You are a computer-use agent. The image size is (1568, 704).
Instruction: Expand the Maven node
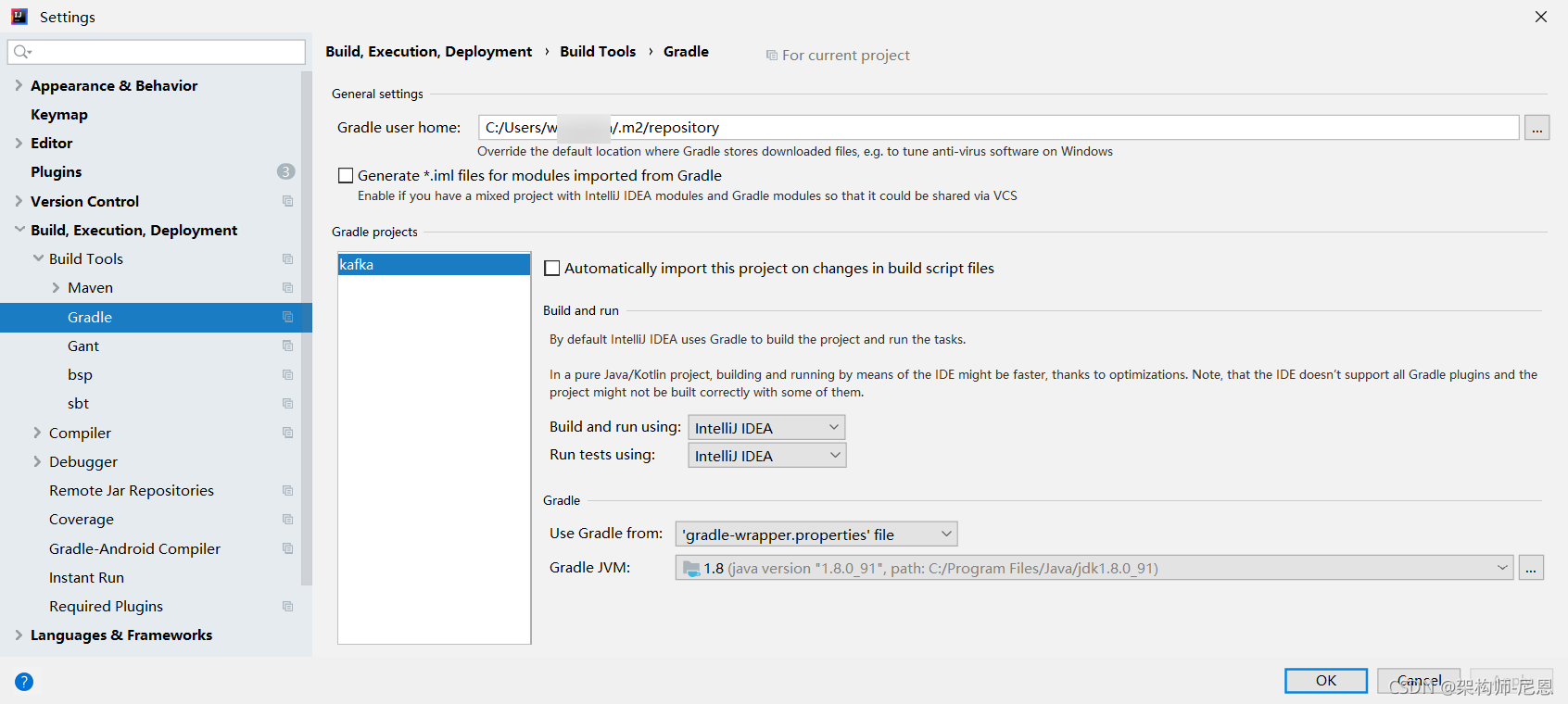pos(56,288)
